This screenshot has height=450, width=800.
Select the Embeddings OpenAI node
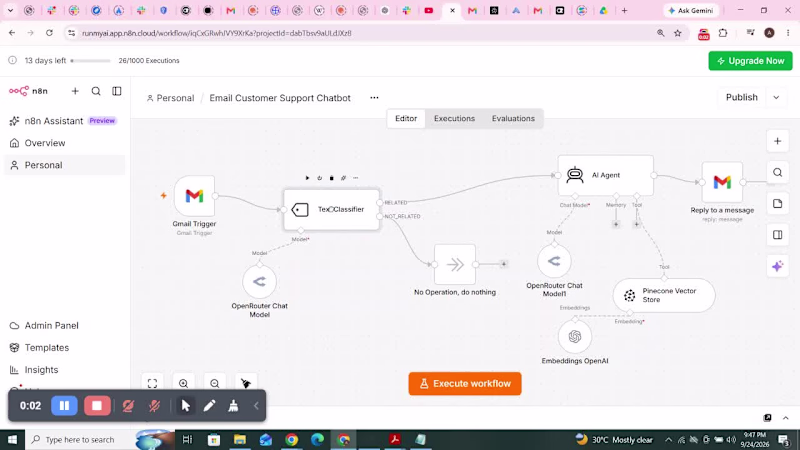575,336
